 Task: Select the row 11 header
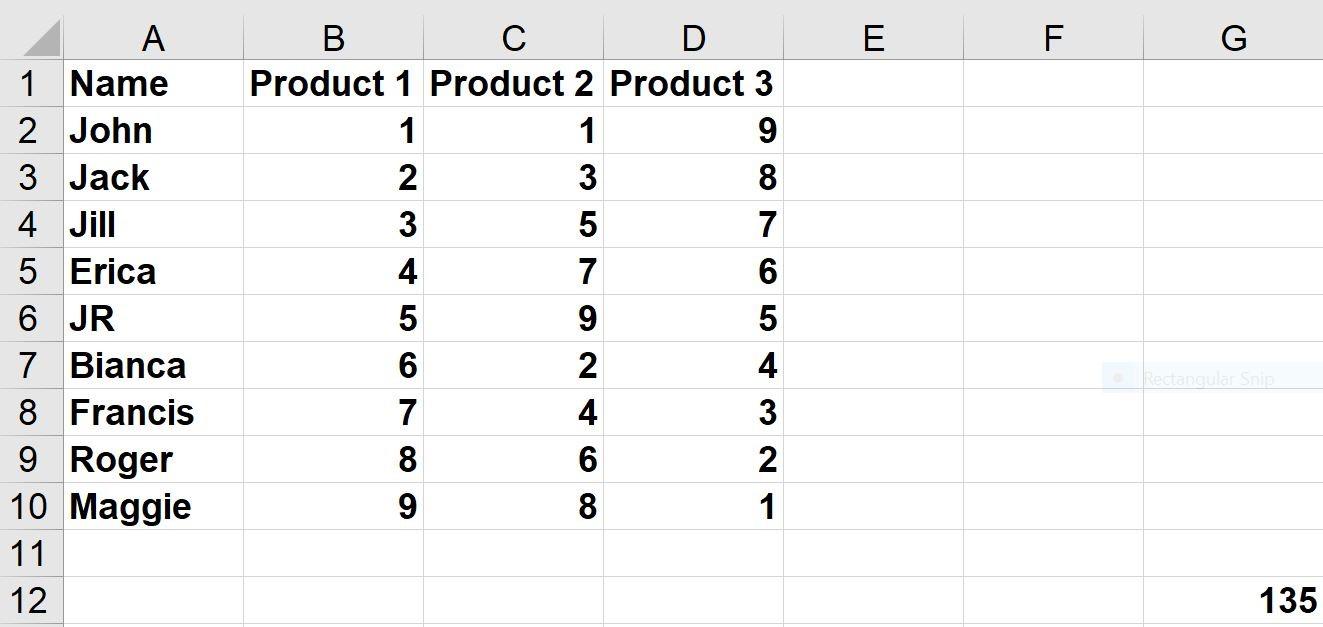pyautogui.click(x=30, y=553)
